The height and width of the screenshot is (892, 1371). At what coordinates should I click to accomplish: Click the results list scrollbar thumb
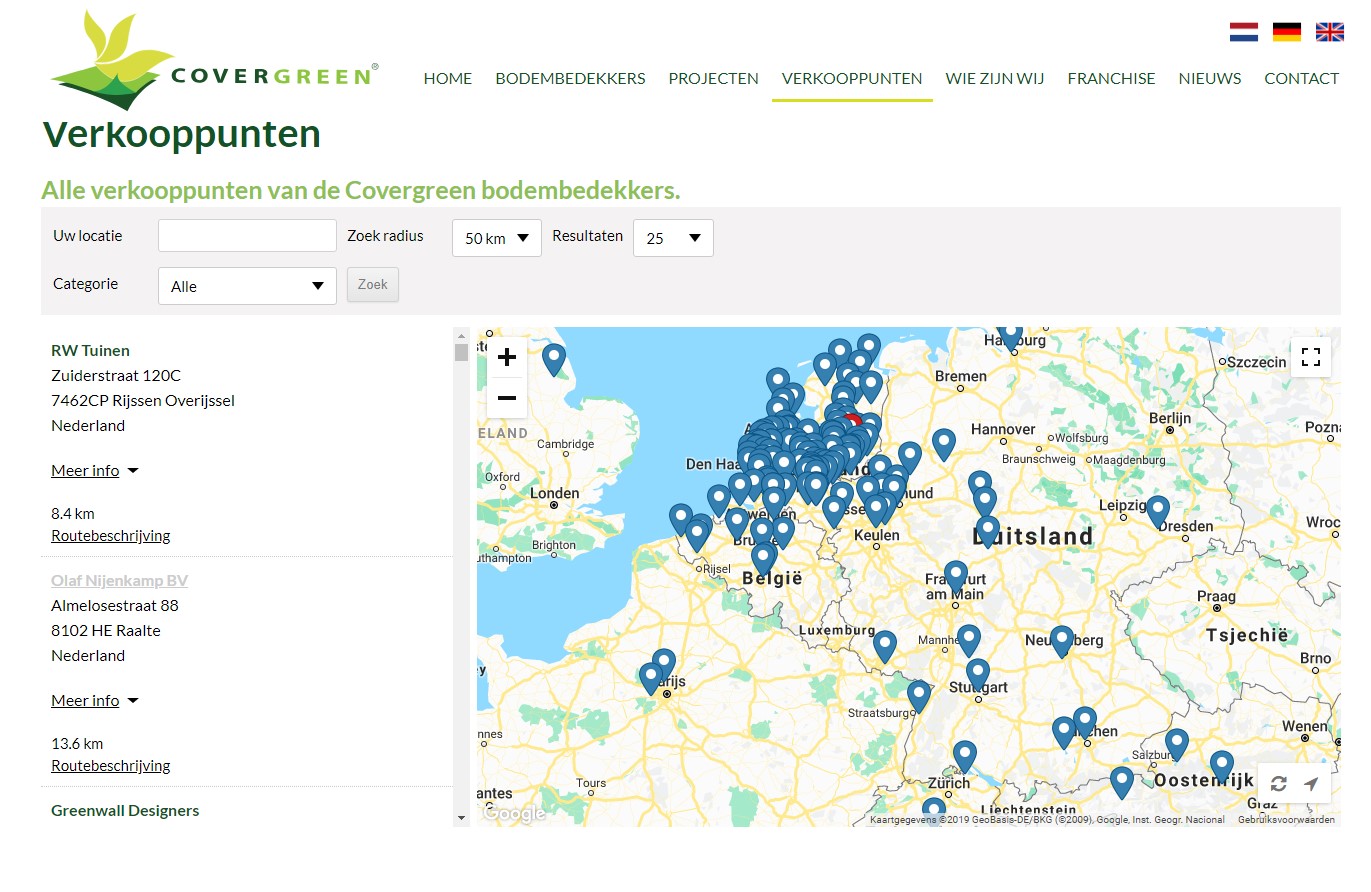(x=461, y=352)
